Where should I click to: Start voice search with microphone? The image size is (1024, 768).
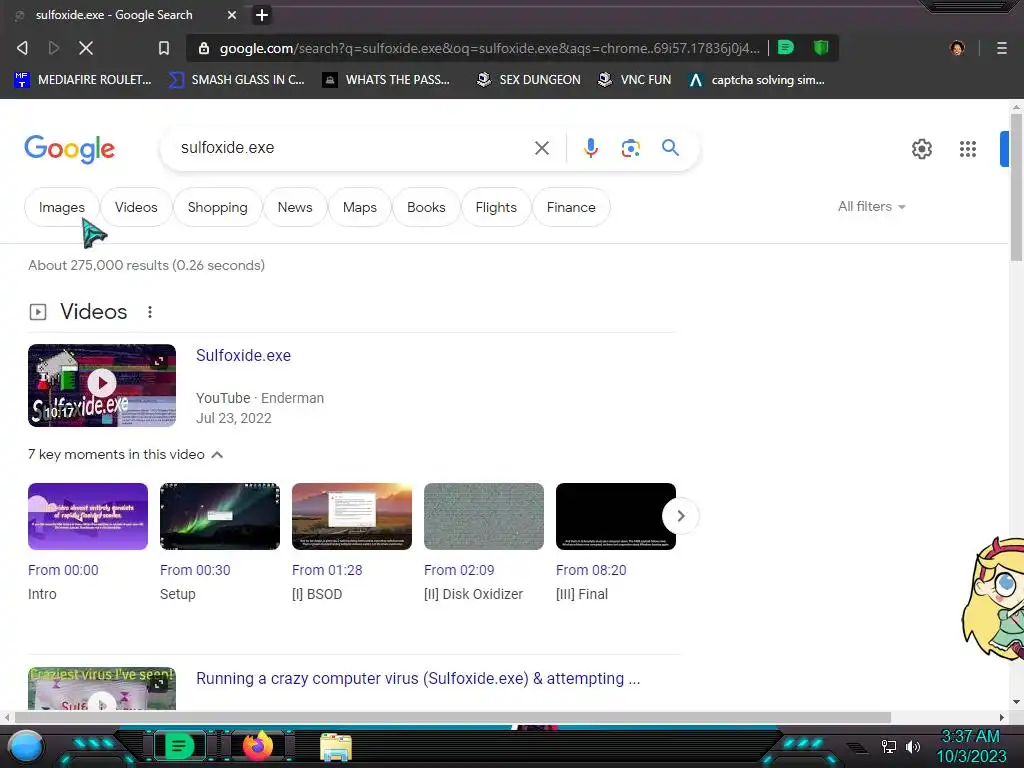(590, 148)
